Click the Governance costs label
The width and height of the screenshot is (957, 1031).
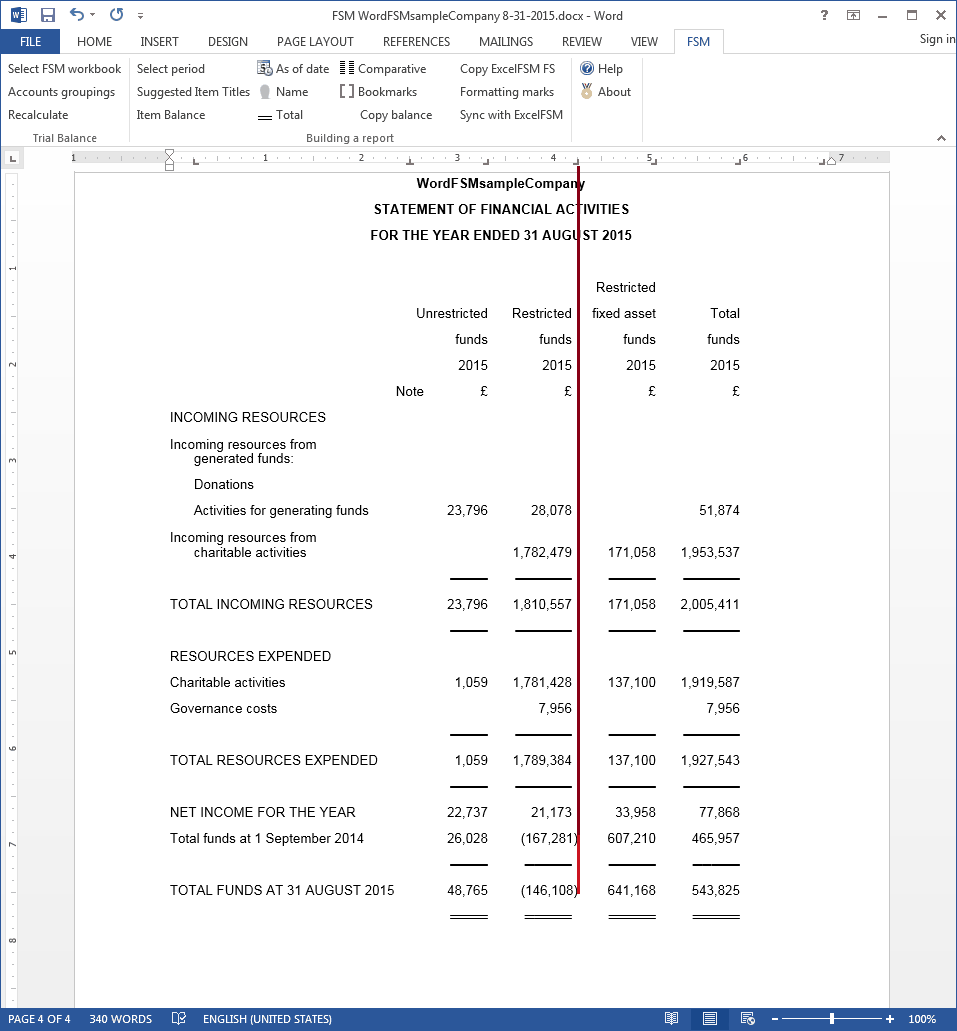[224, 708]
